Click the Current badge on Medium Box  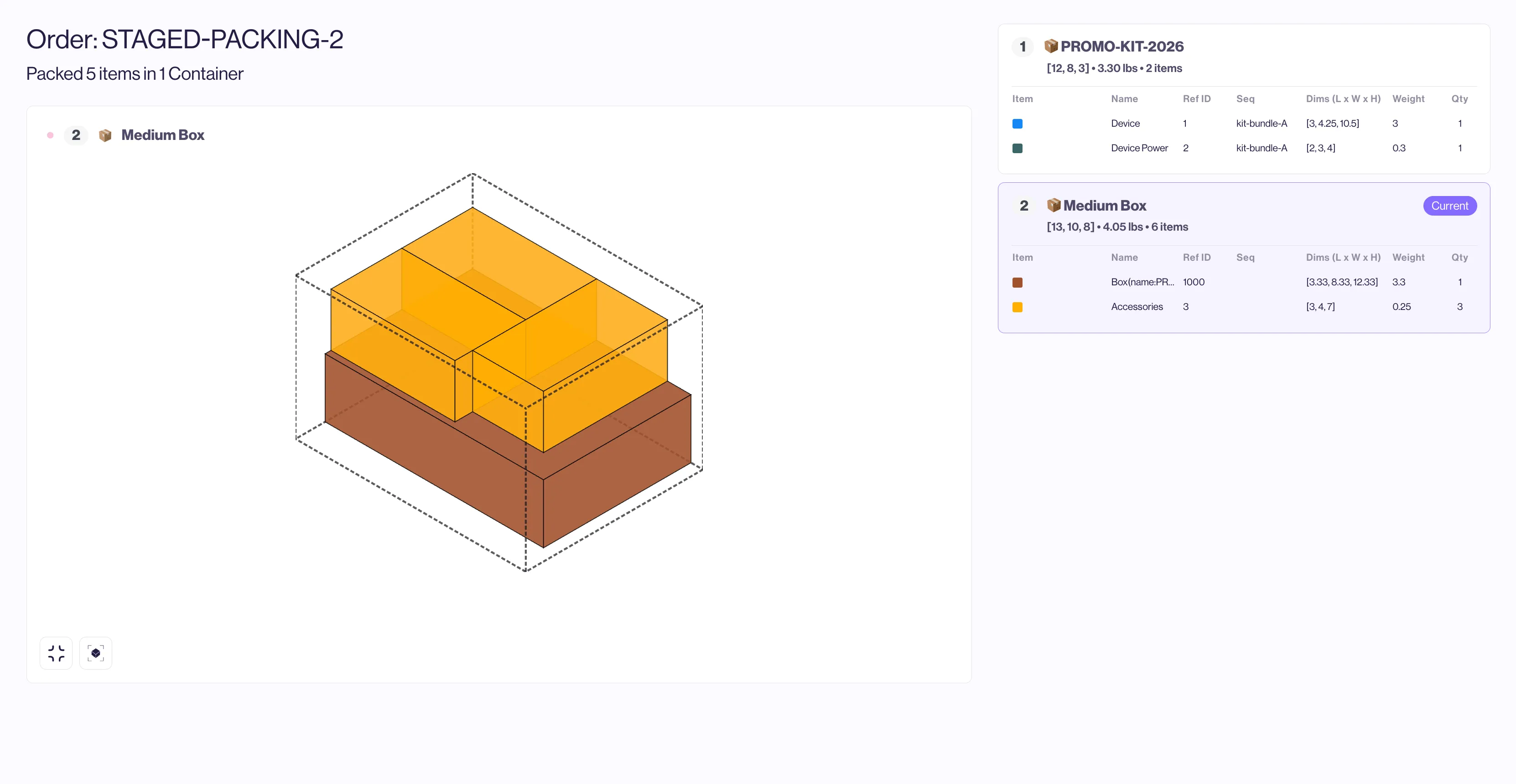[1449, 206]
